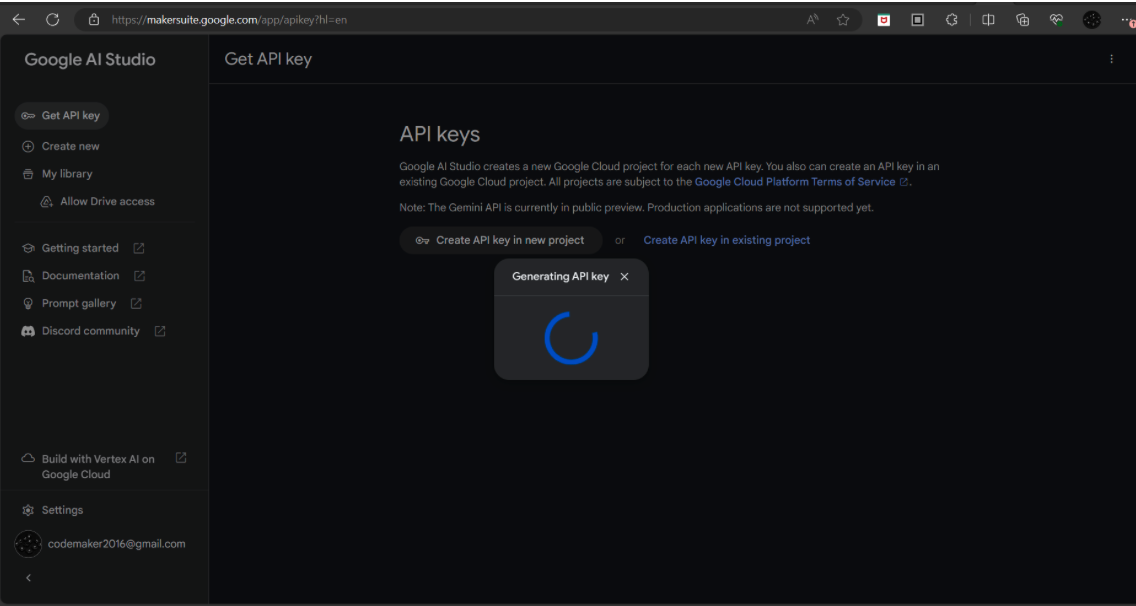Click the cloud icon for Vertex AI
This screenshot has width=1136, height=606.
[x=28, y=459]
